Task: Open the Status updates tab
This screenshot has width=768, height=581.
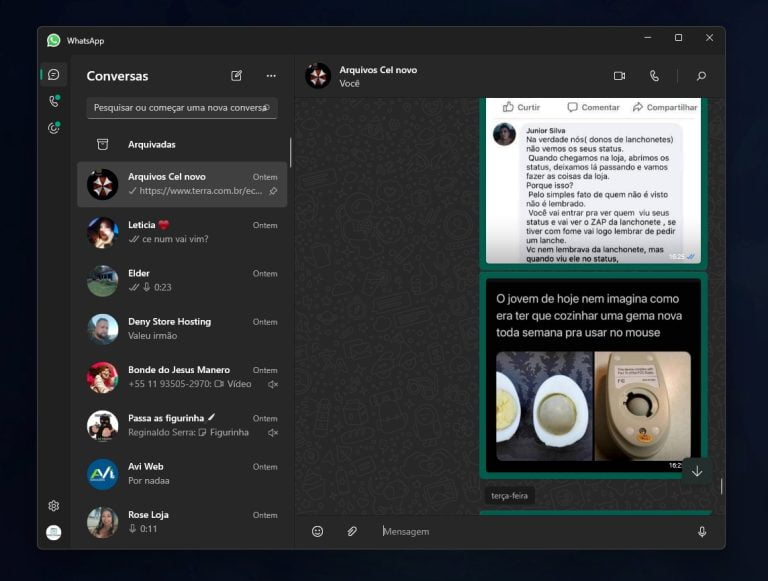Action: pos(54,128)
